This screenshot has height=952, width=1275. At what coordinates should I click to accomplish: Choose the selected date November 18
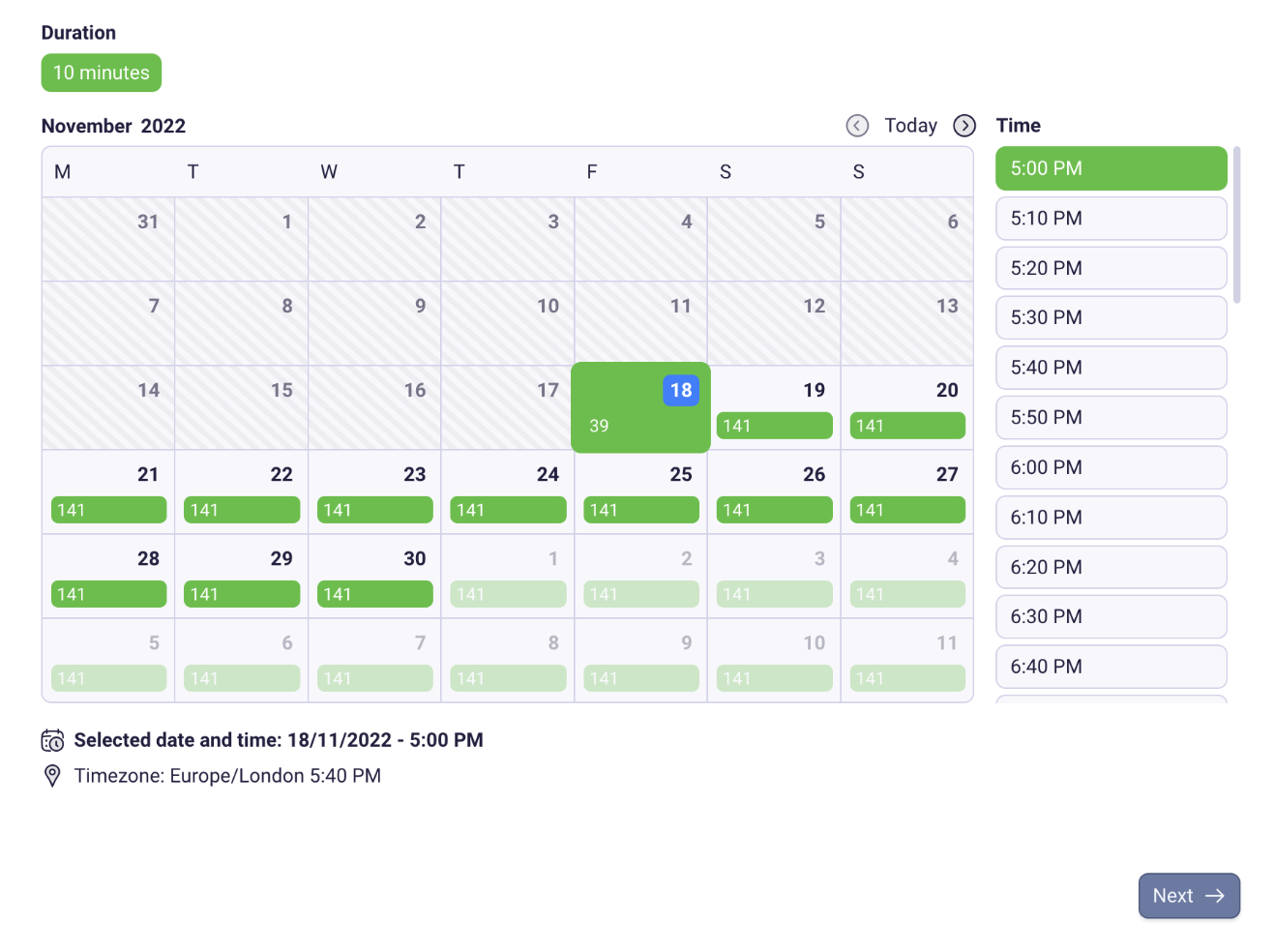[640, 407]
